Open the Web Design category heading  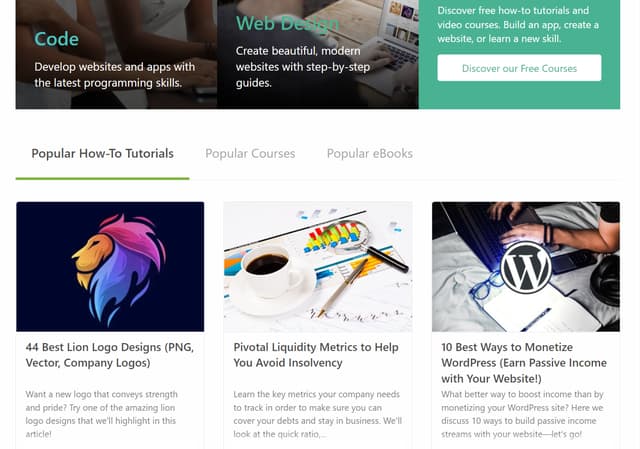click(x=287, y=23)
